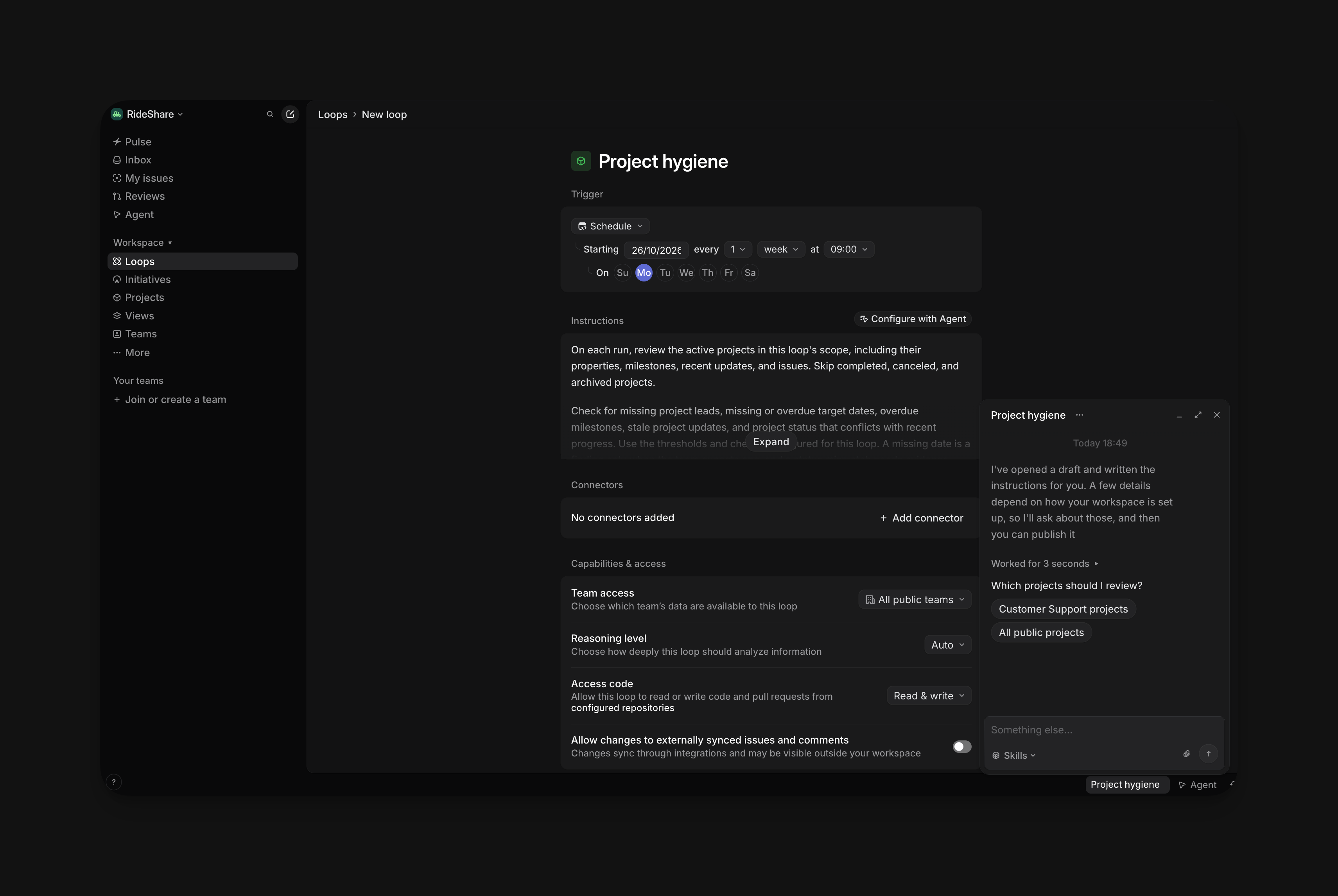This screenshot has height=896, width=1338.
Task: Click the search icon in sidebar header
Action: tap(270, 114)
